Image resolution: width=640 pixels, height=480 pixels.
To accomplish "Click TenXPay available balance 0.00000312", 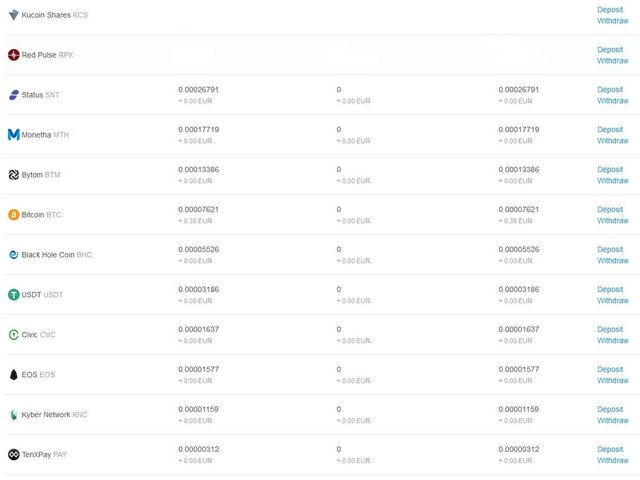I will (x=198, y=450).
